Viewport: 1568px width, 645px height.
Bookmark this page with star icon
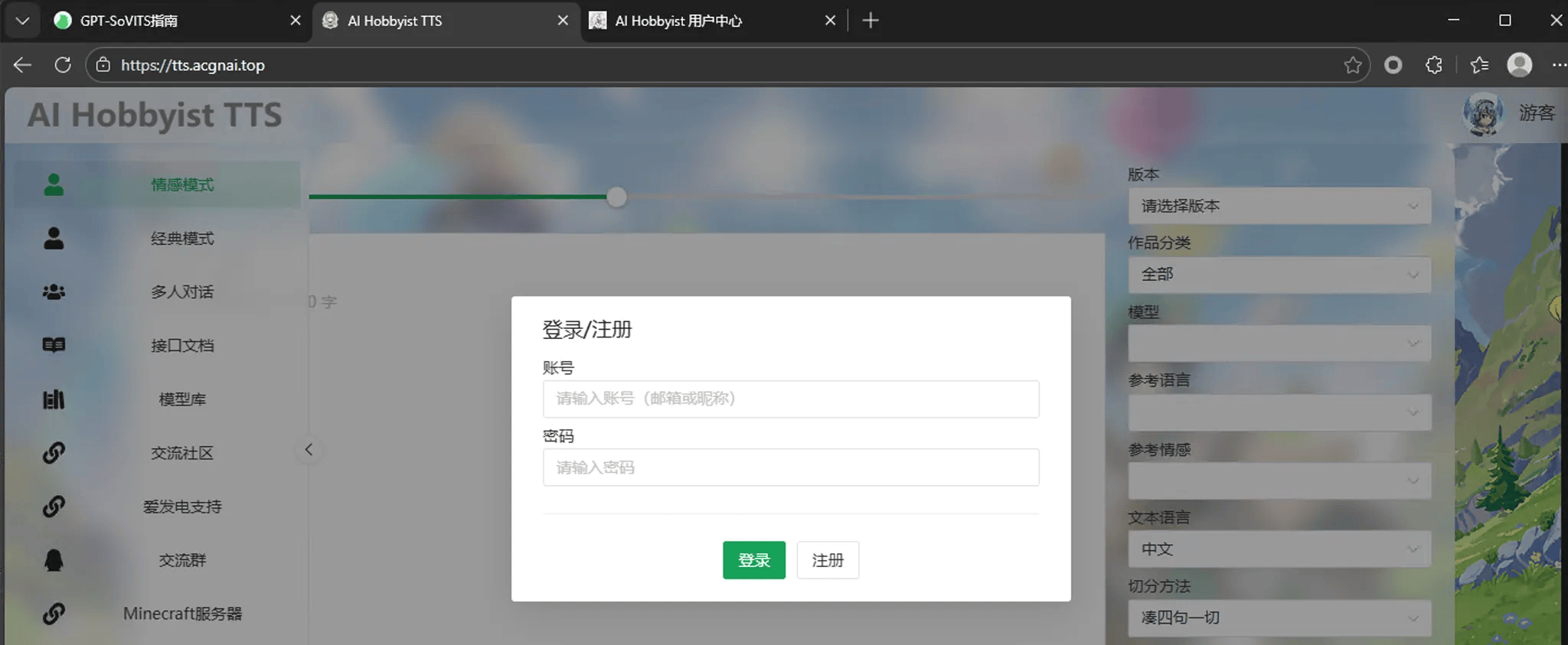click(x=1352, y=65)
